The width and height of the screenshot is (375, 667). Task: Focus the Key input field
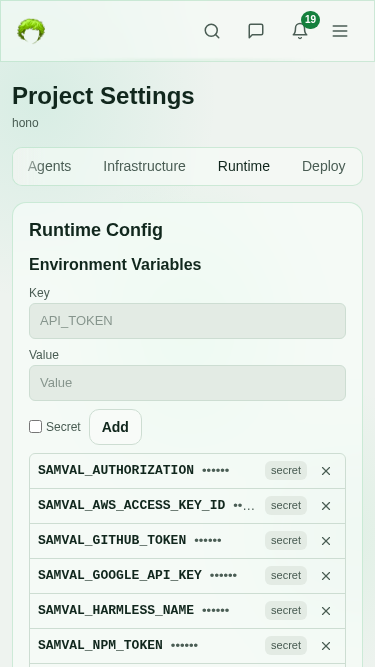[188, 321]
